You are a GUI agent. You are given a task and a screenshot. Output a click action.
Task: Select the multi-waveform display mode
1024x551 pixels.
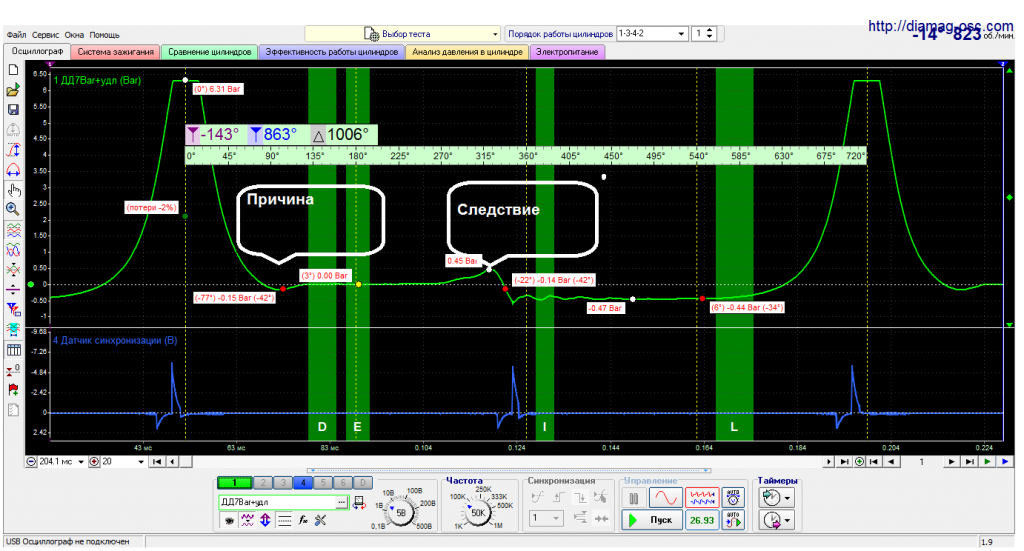coord(702,498)
